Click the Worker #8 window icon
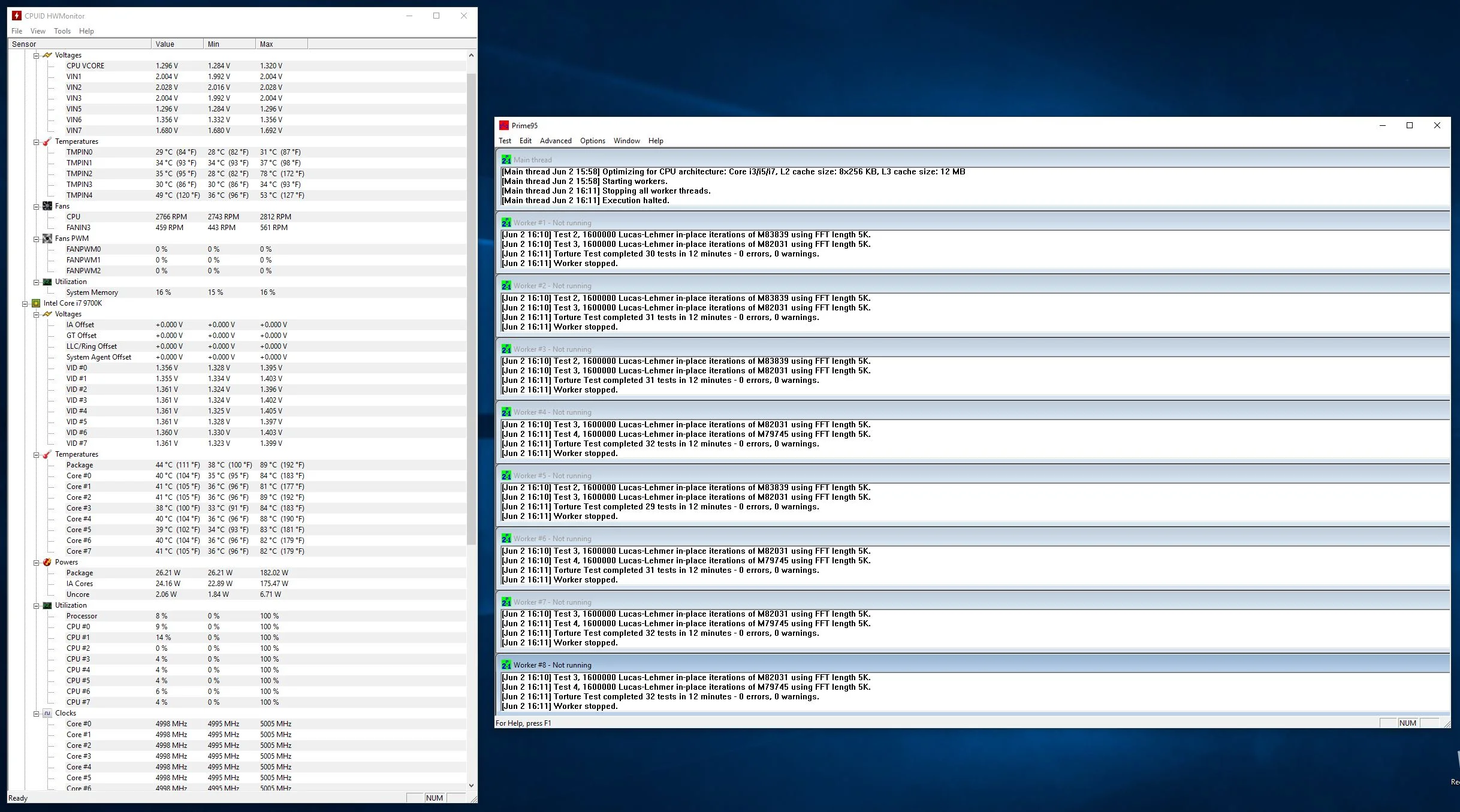This screenshot has height=812, width=1460. pyautogui.click(x=506, y=665)
